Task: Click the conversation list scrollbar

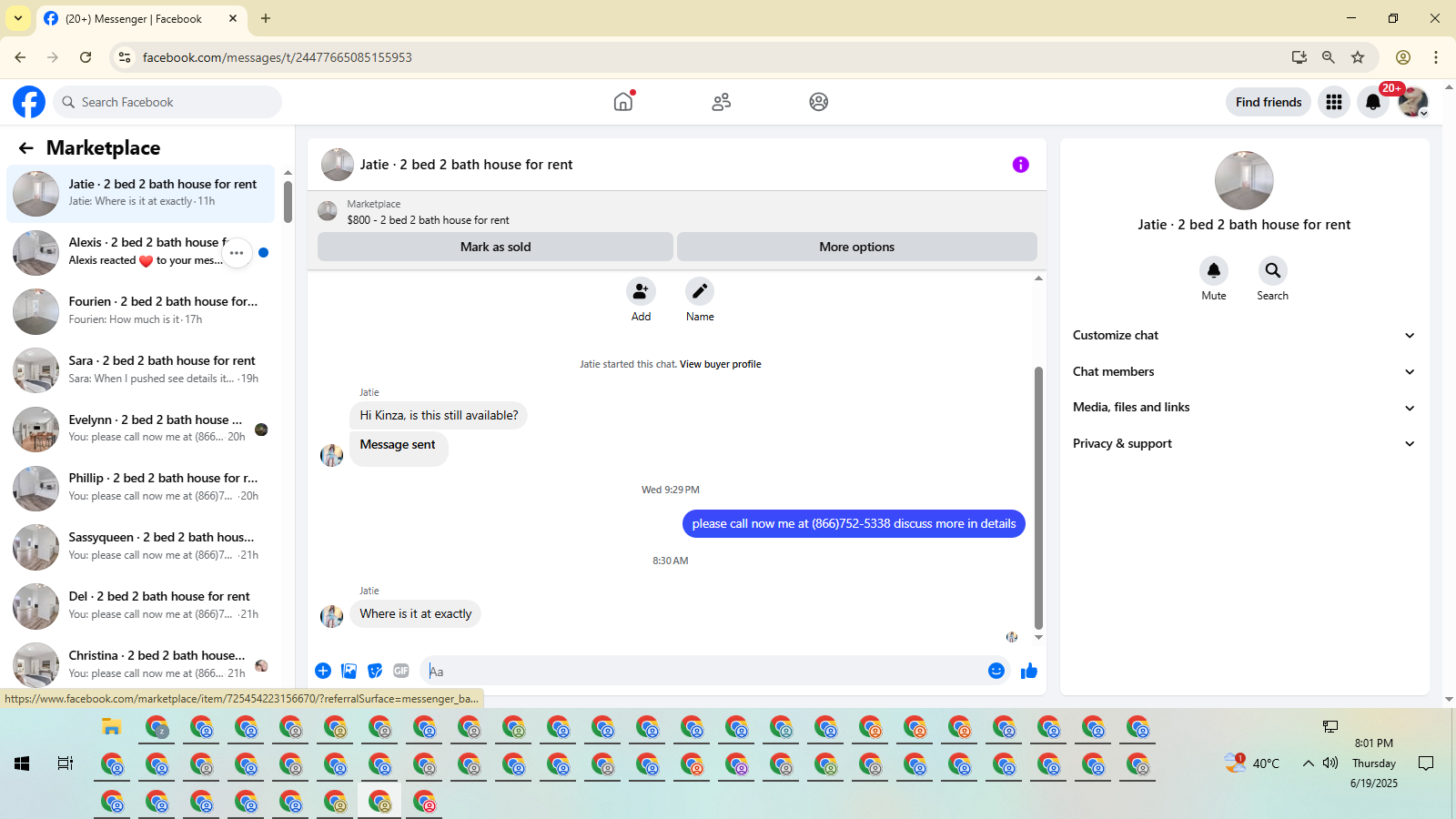Action: (x=288, y=202)
